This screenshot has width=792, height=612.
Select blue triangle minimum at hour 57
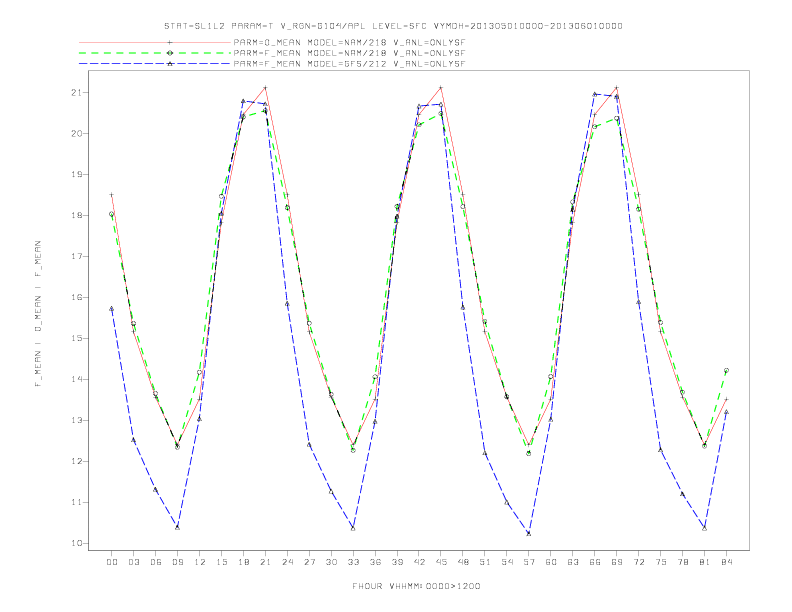point(529,533)
